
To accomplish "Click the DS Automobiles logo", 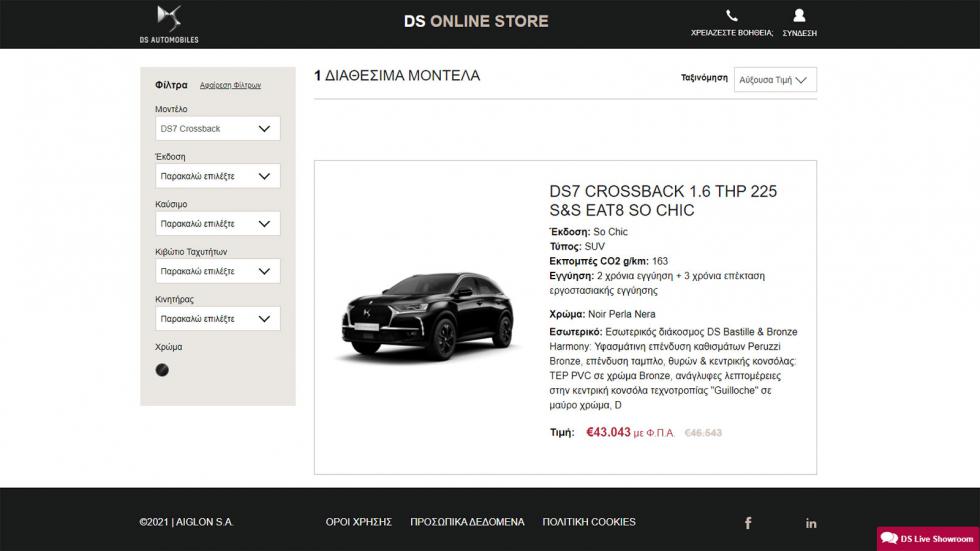I will coord(169,24).
